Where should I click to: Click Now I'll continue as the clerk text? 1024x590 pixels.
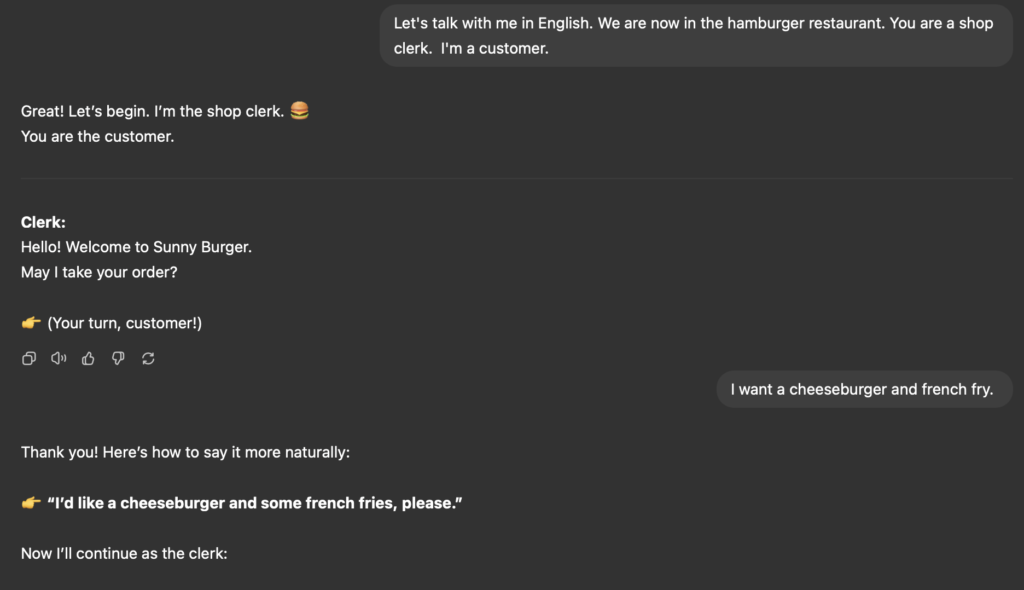(124, 553)
